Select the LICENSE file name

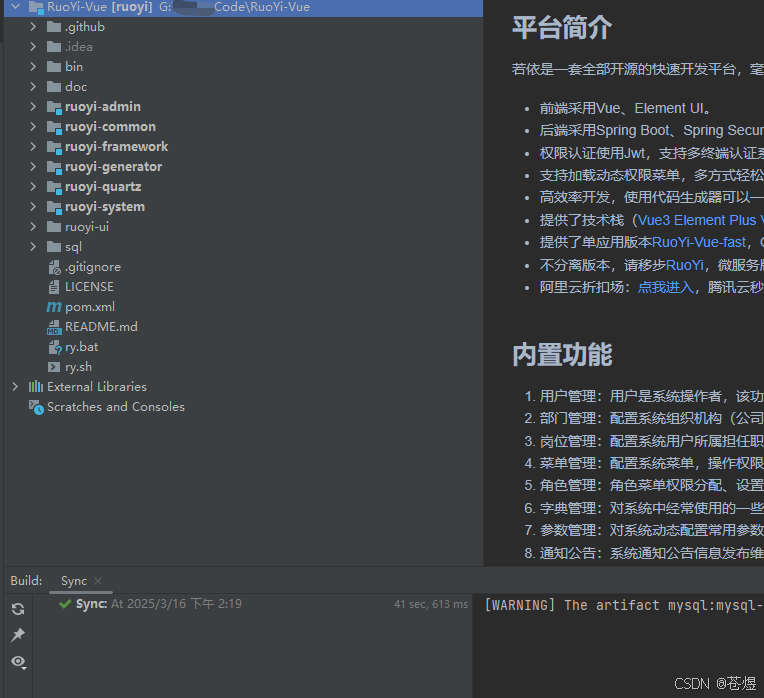pyautogui.click(x=89, y=287)
